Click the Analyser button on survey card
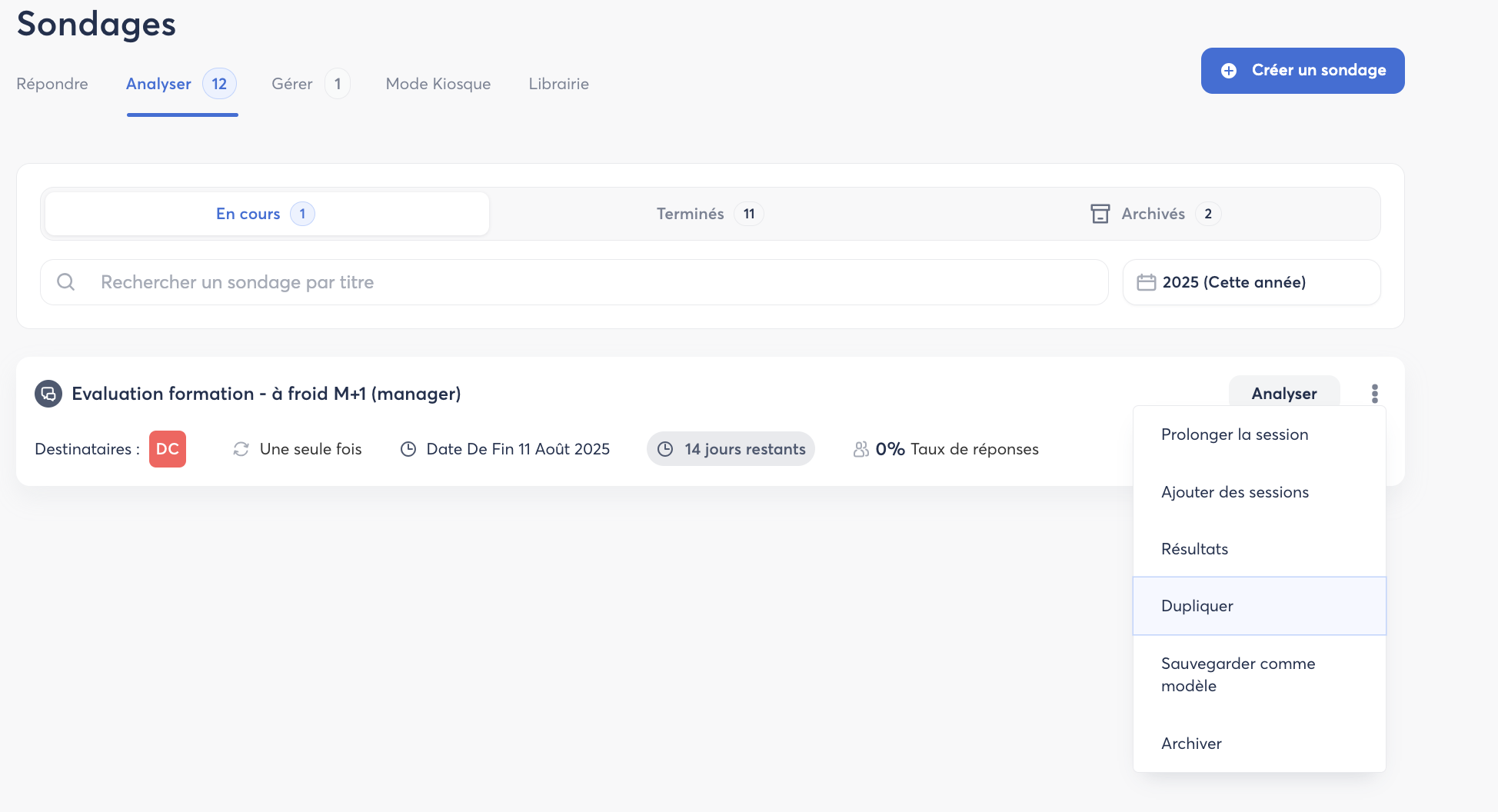The height and width of the screenshot is (812, 1498). [1283, 394]
